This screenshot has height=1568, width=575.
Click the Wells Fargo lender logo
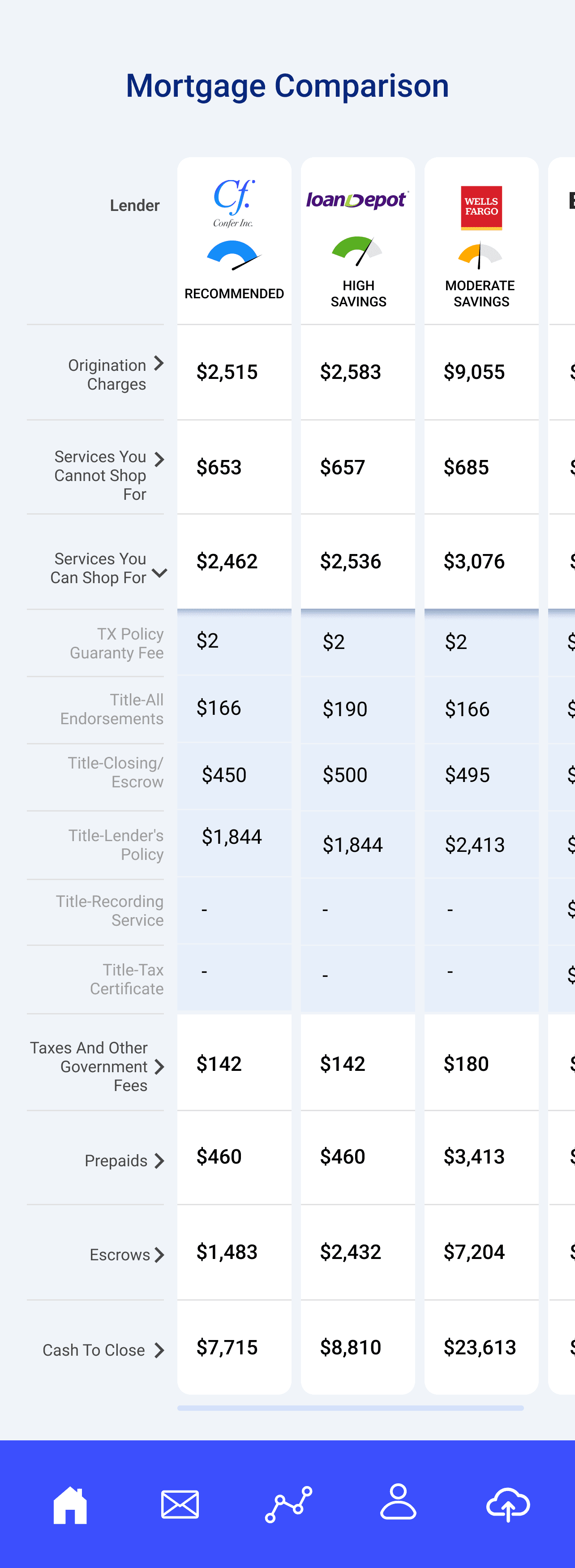click(481, 207)
